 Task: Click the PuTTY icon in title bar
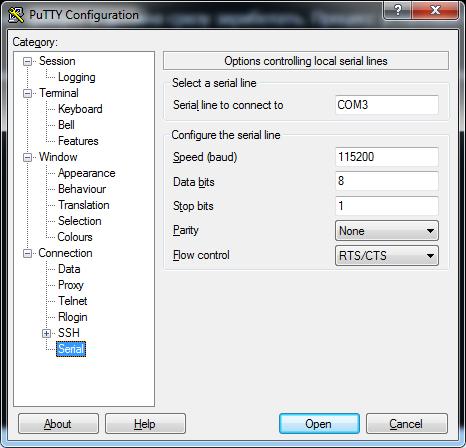pyautogui.click(x=16, y=15)
